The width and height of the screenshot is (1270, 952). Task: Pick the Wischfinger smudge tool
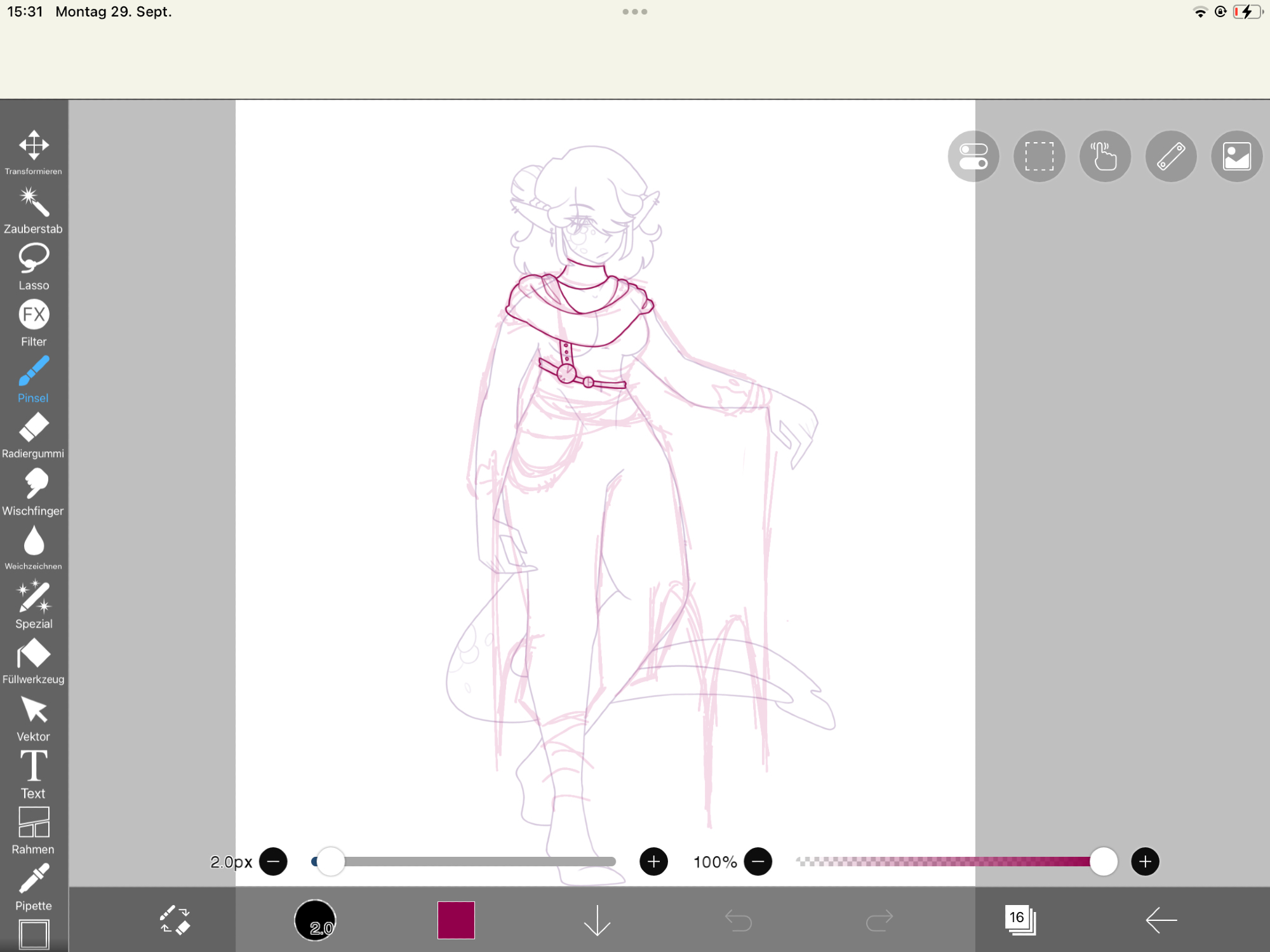(x=34, y=491)
